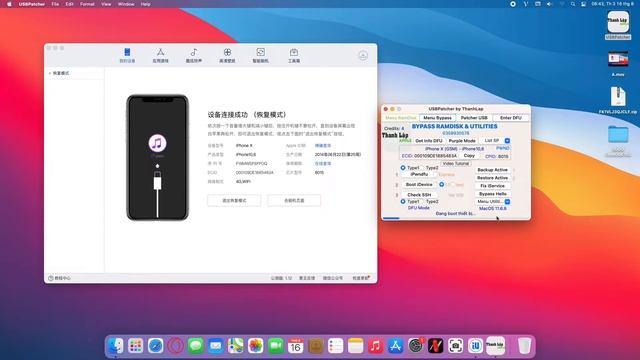This screenshot has height=360, width=640.
Task: Launch Music from the Dock
Action: pyautogui.click(x=376, y=346)
